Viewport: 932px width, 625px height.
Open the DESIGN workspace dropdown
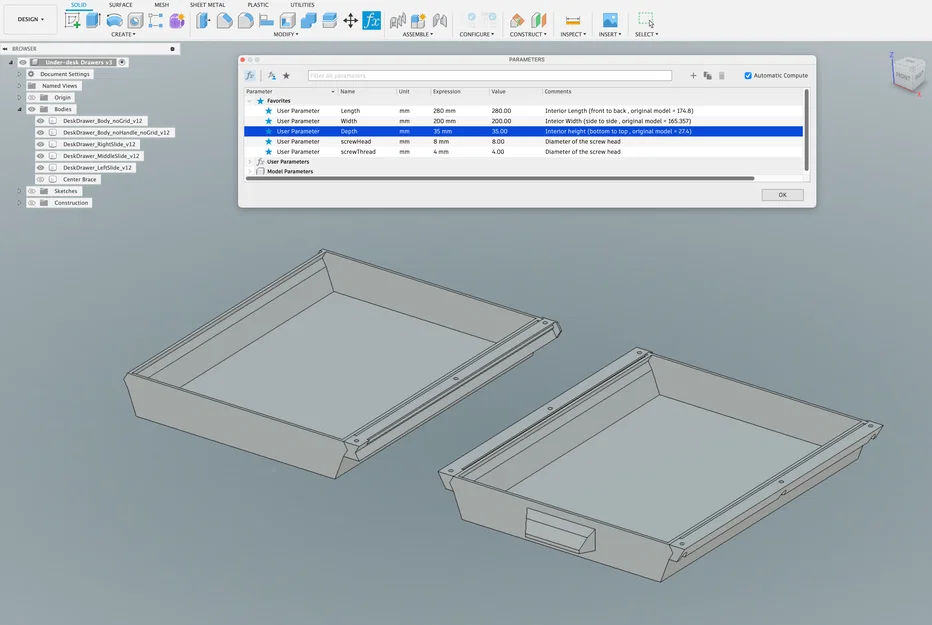point(30,18)
